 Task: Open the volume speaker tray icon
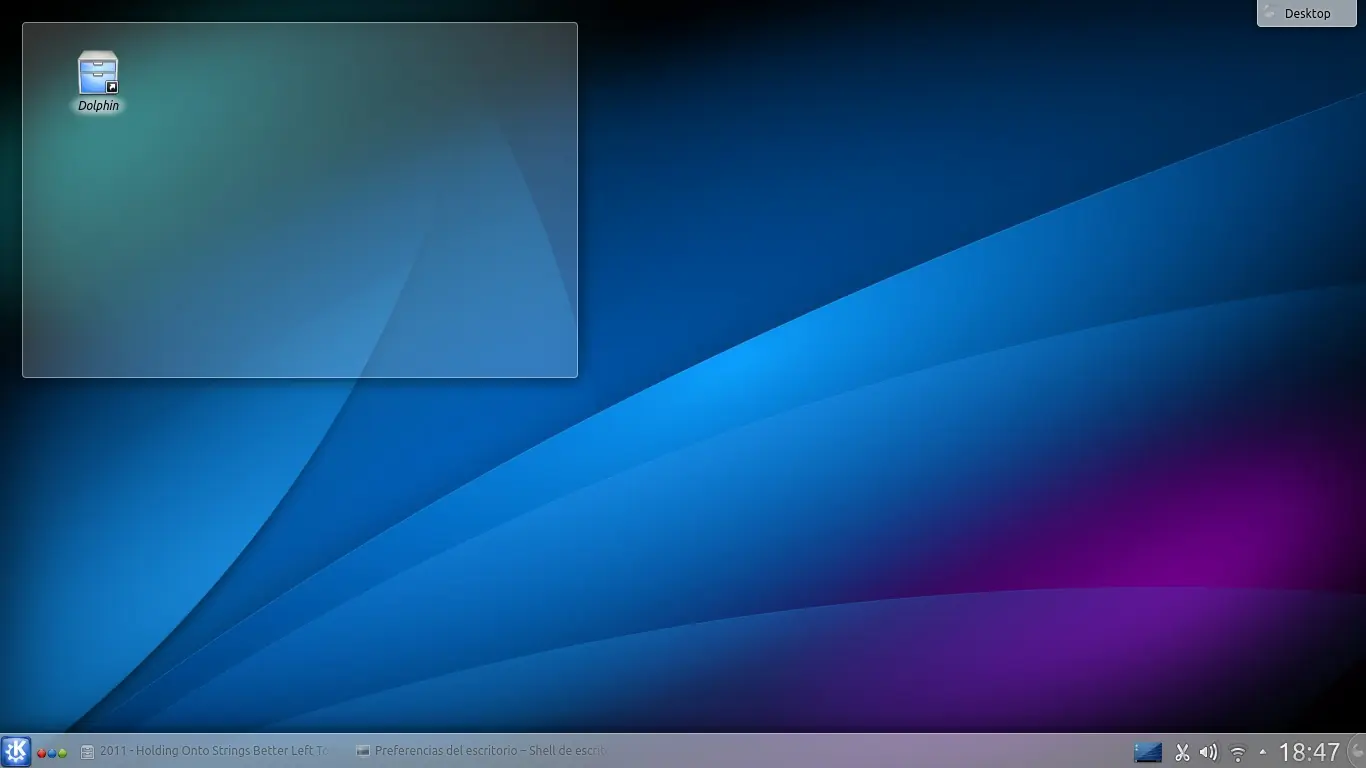click(x=1209, y=752)
